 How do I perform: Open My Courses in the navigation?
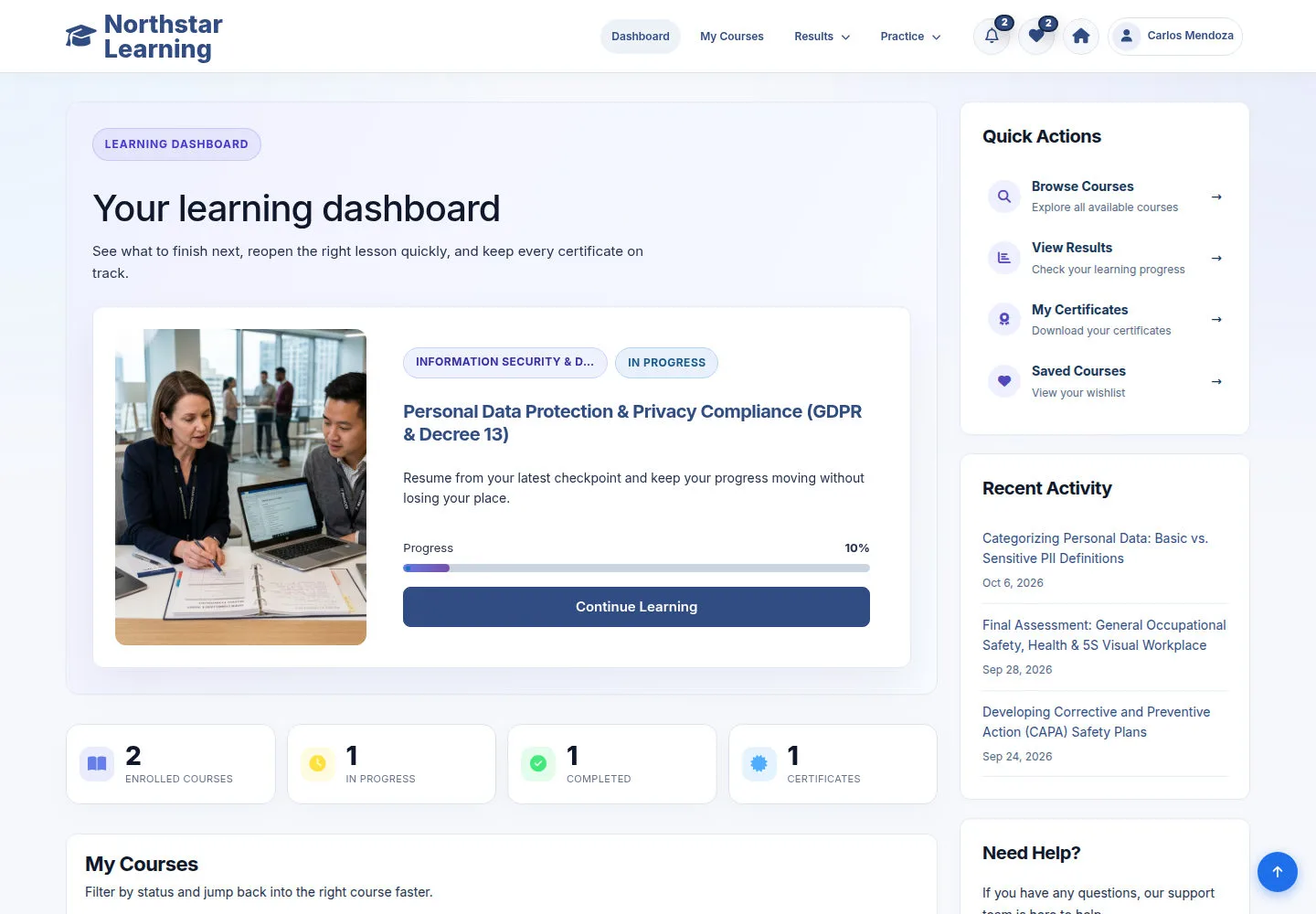(732, 37)
